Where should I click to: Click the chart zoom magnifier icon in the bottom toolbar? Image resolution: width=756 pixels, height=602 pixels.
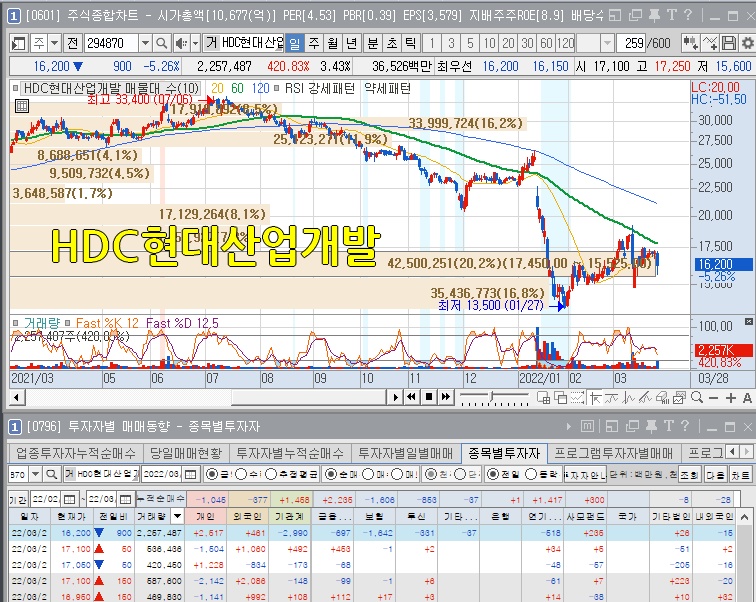[x=697, y=398]
